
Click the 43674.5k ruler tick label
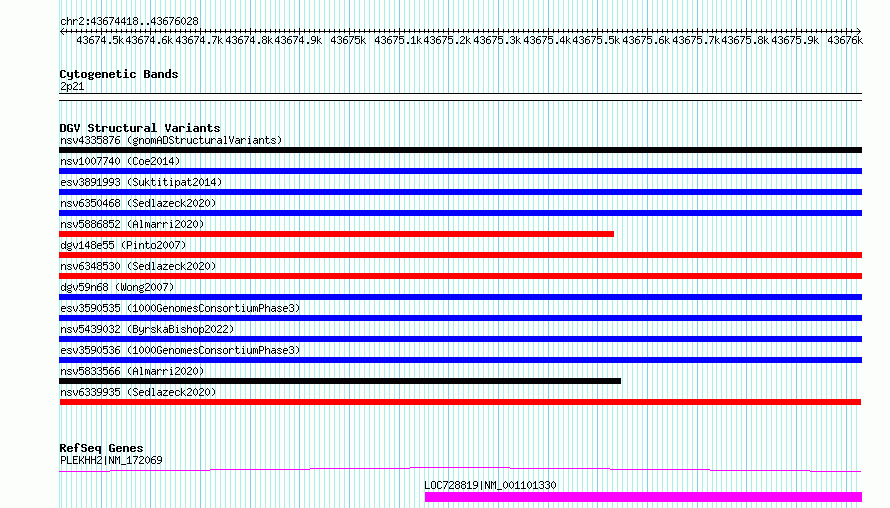(100, 40)
